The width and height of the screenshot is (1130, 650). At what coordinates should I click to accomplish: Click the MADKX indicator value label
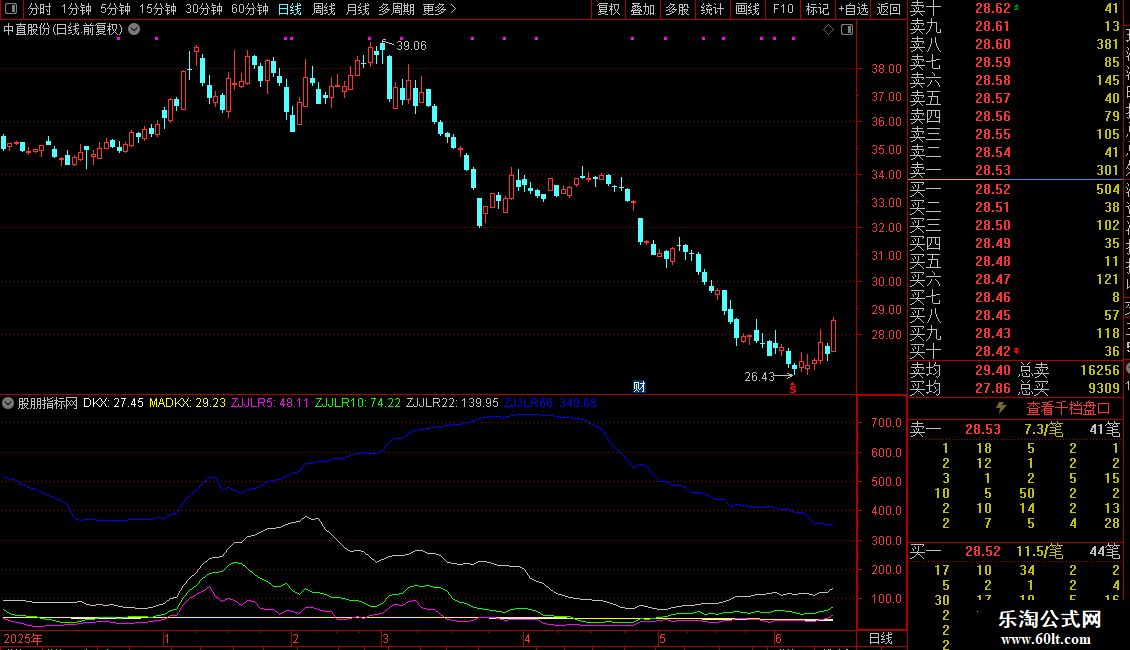point(187,403)
